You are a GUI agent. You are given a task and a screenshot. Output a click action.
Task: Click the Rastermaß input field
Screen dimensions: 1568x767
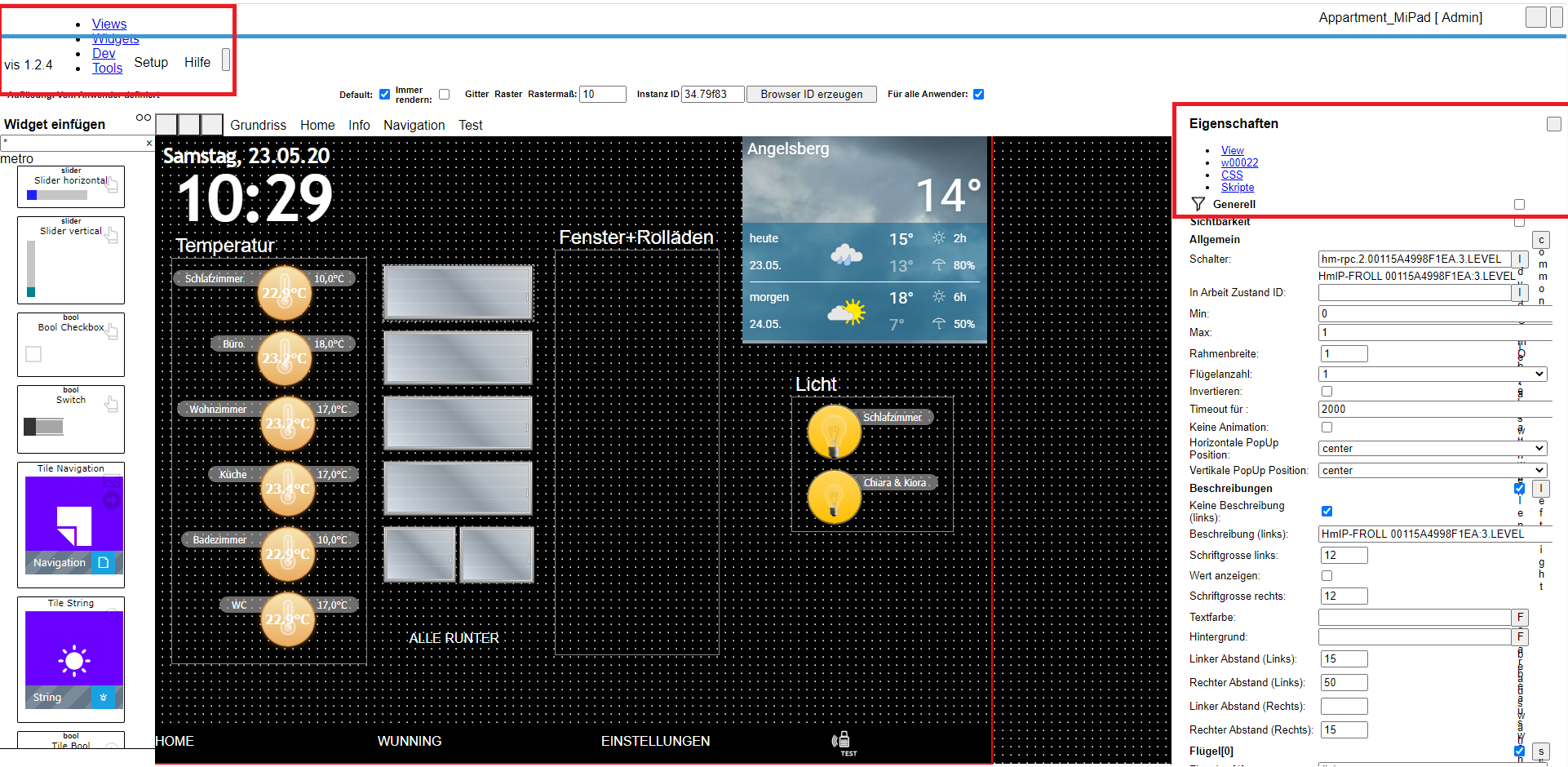pyautogui.click(x=603, y=95)
